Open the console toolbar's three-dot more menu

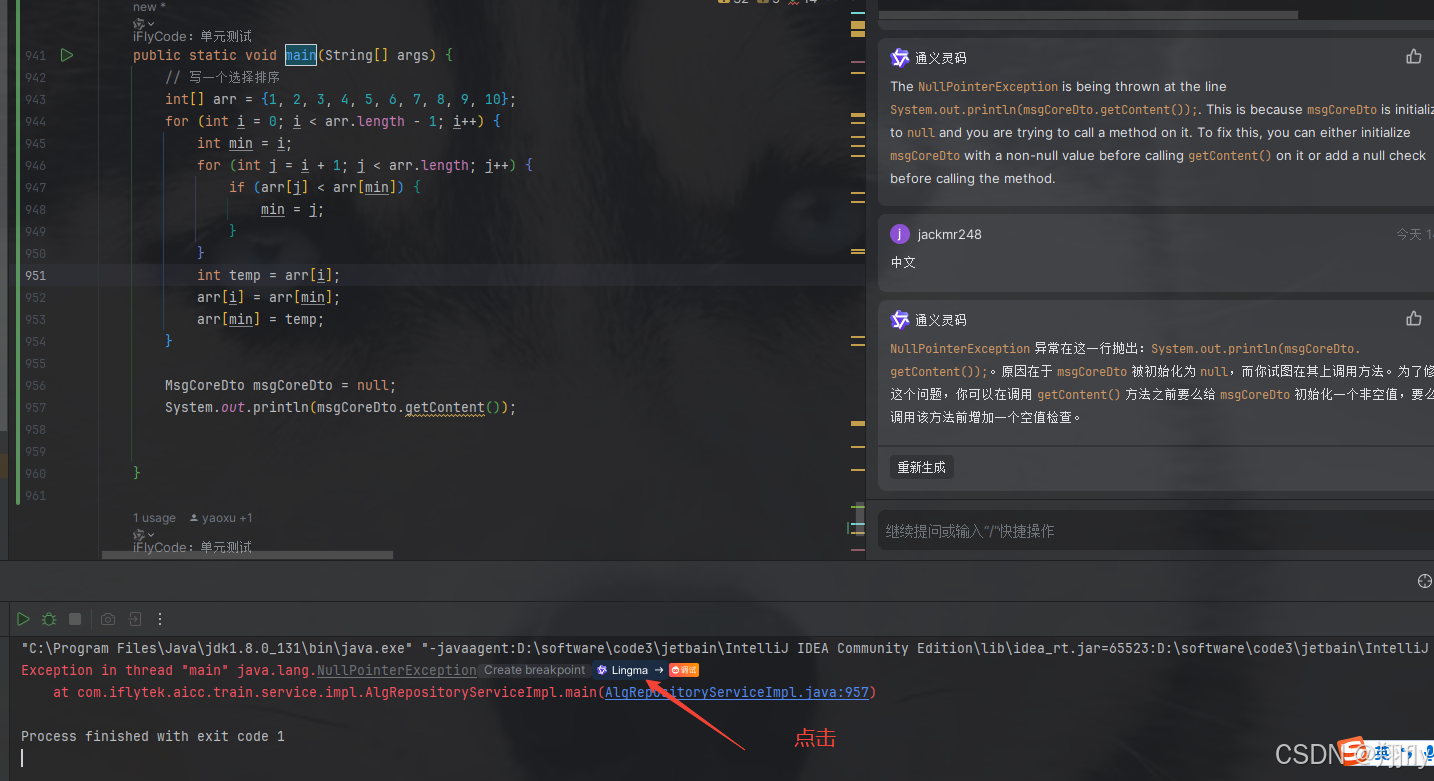160,619
